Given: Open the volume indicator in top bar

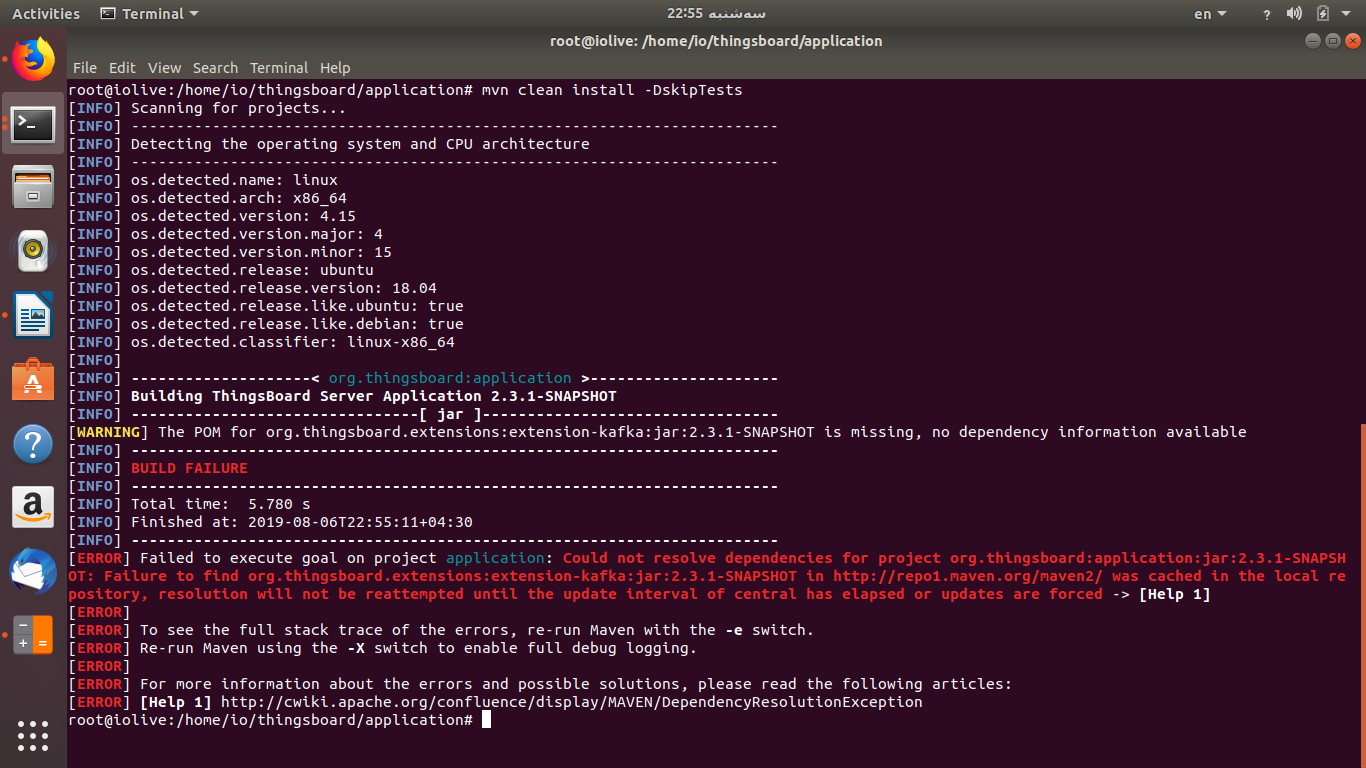Looking at the screenshot, I should coord(1294,14).
